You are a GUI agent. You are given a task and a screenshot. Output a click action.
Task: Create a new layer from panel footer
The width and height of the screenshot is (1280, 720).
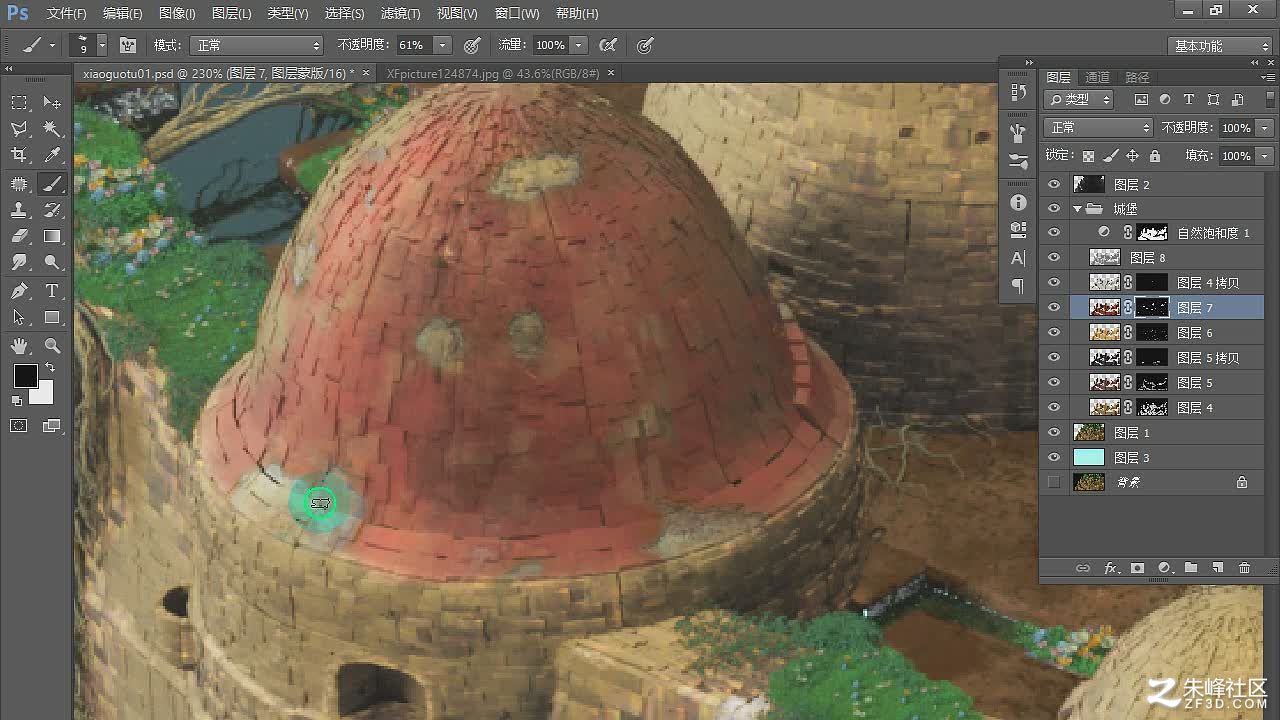pyautogui.click(x=1218, y=568)
